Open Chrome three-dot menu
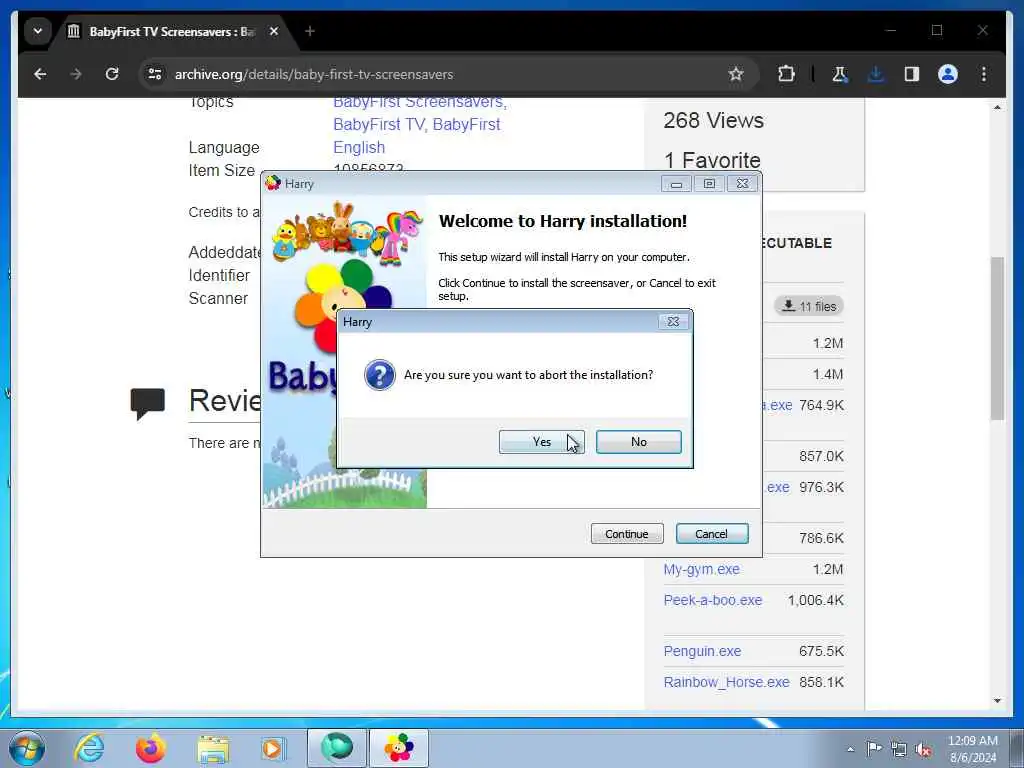This screenshot has width=1024, height=768. [x=984, y=74]
